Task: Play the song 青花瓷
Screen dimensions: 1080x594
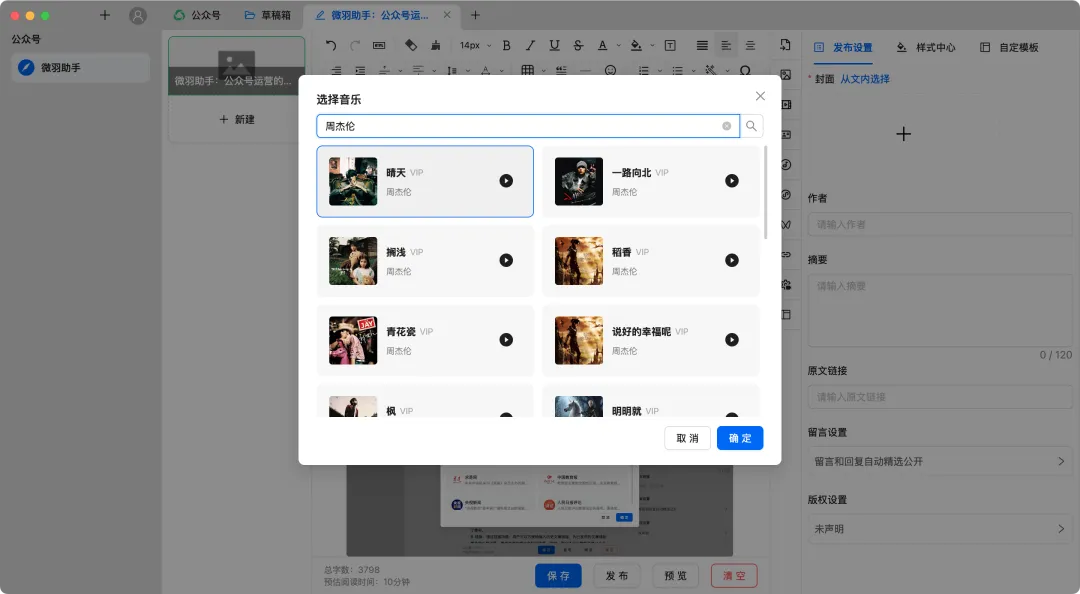Action: pos(506,340)
